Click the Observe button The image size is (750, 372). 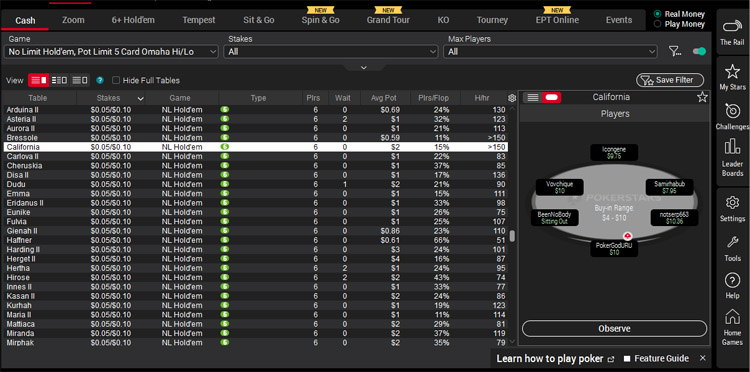(x=614, y=329)
